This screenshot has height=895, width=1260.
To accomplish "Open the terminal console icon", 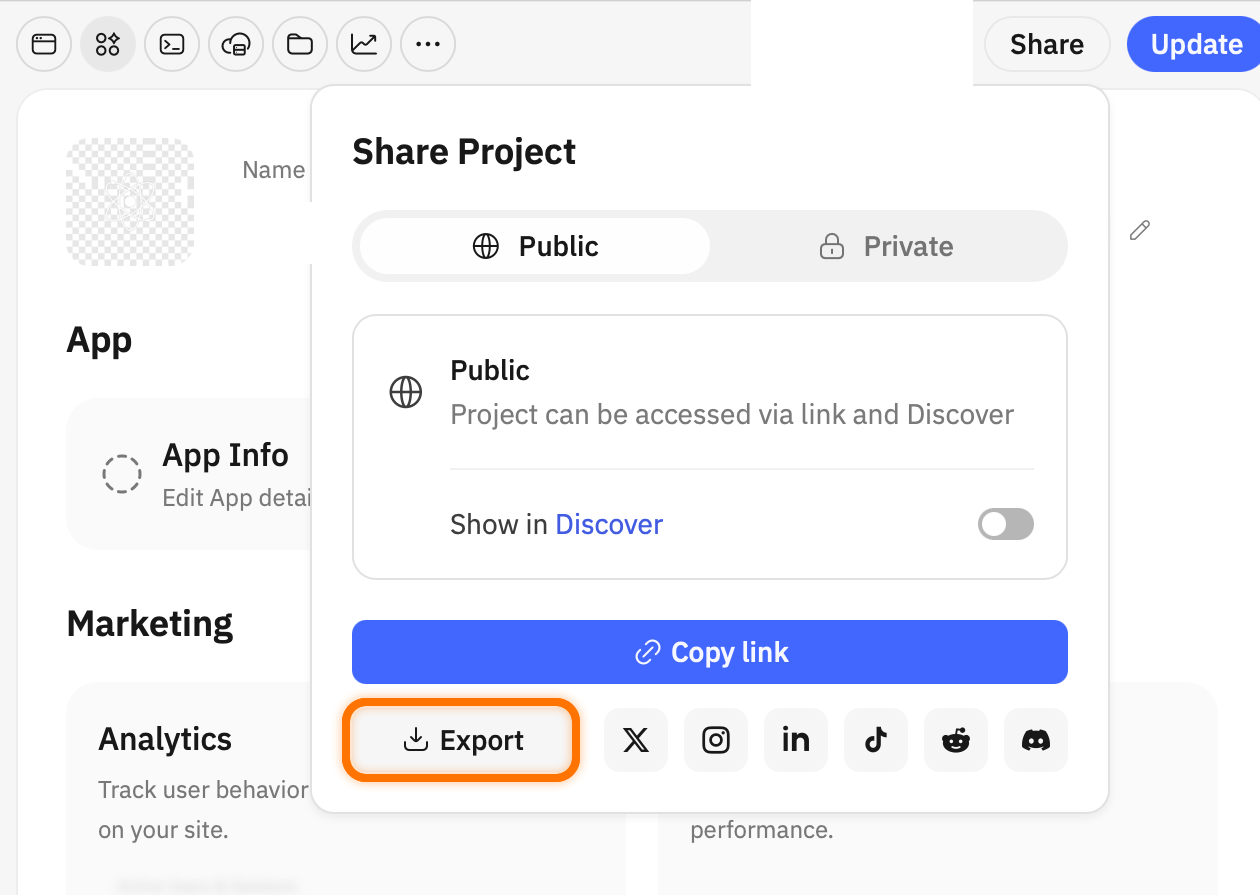I will point(172,44).
